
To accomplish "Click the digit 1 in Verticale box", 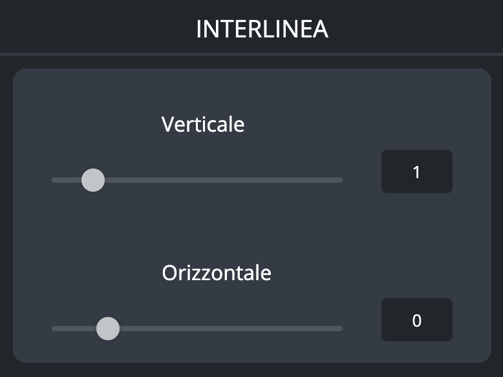I will [x=416, y=172].
